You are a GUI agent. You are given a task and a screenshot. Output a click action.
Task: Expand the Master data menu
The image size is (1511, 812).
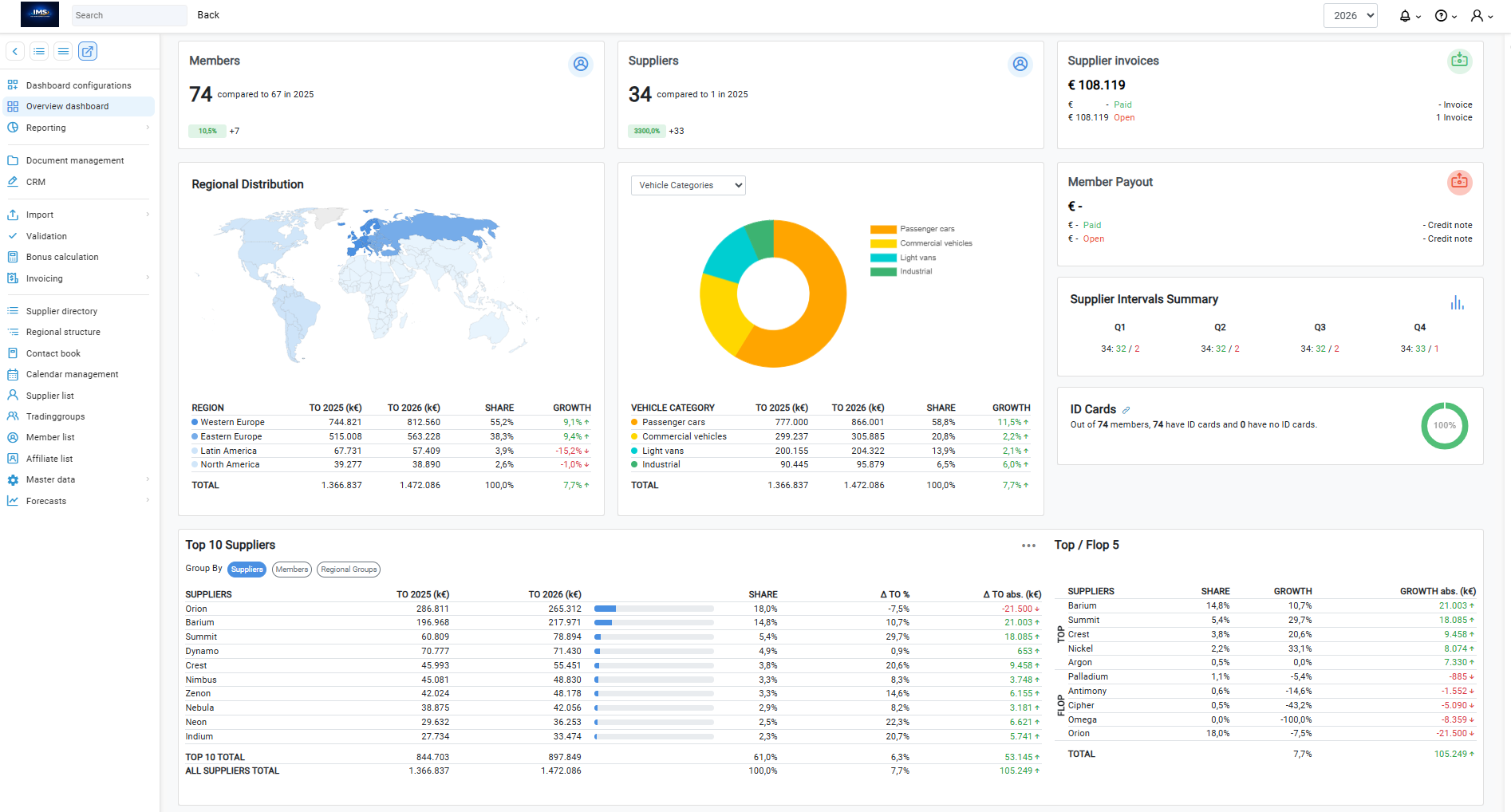click(78, 479)
